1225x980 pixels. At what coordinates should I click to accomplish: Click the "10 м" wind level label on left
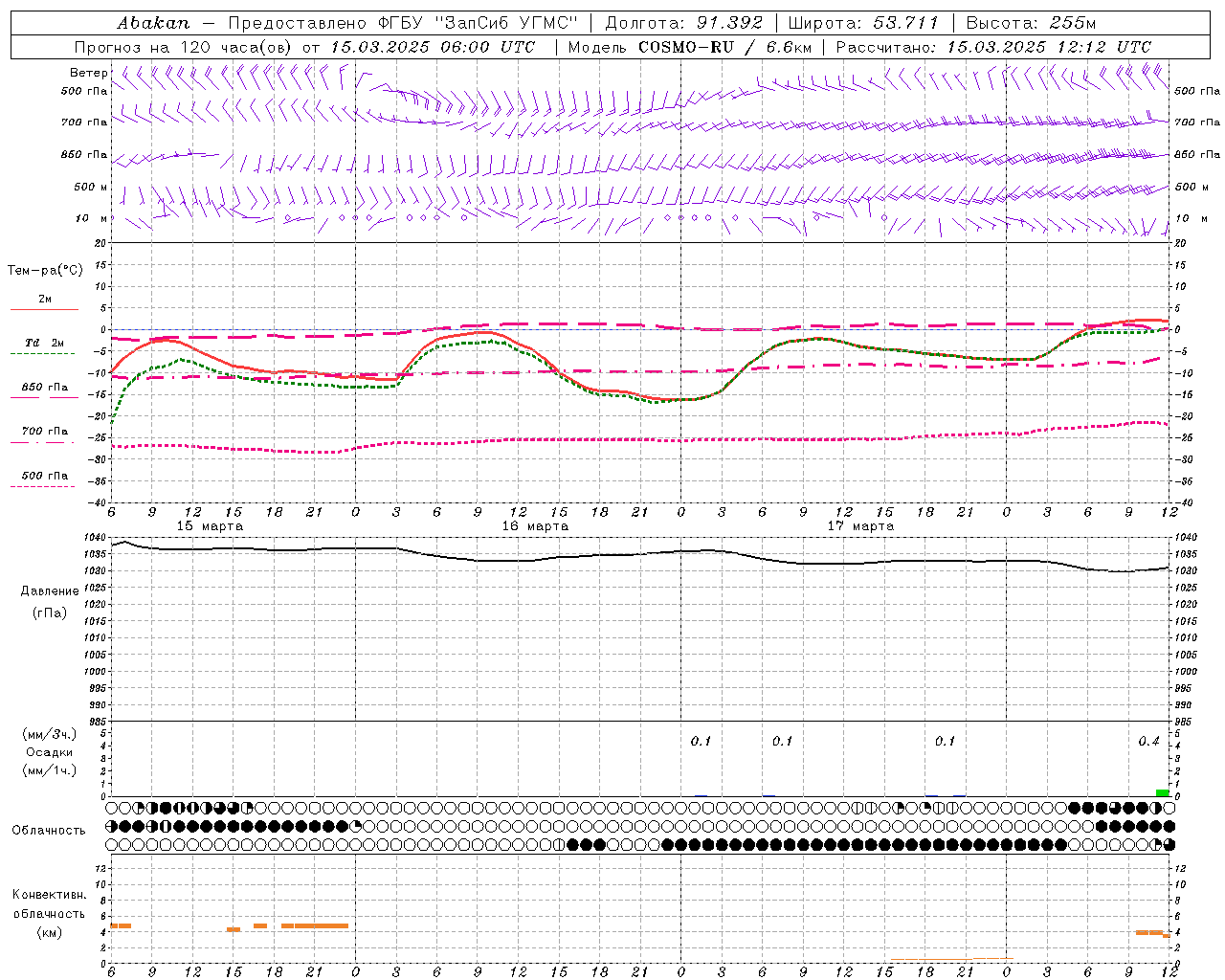tap(92, 219)
